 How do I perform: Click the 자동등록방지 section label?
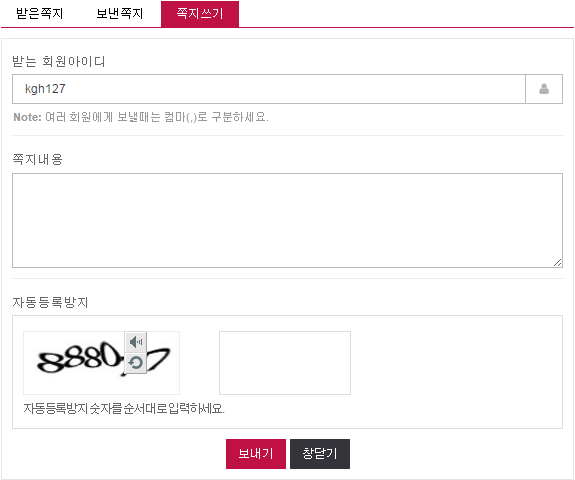(50, 302)
